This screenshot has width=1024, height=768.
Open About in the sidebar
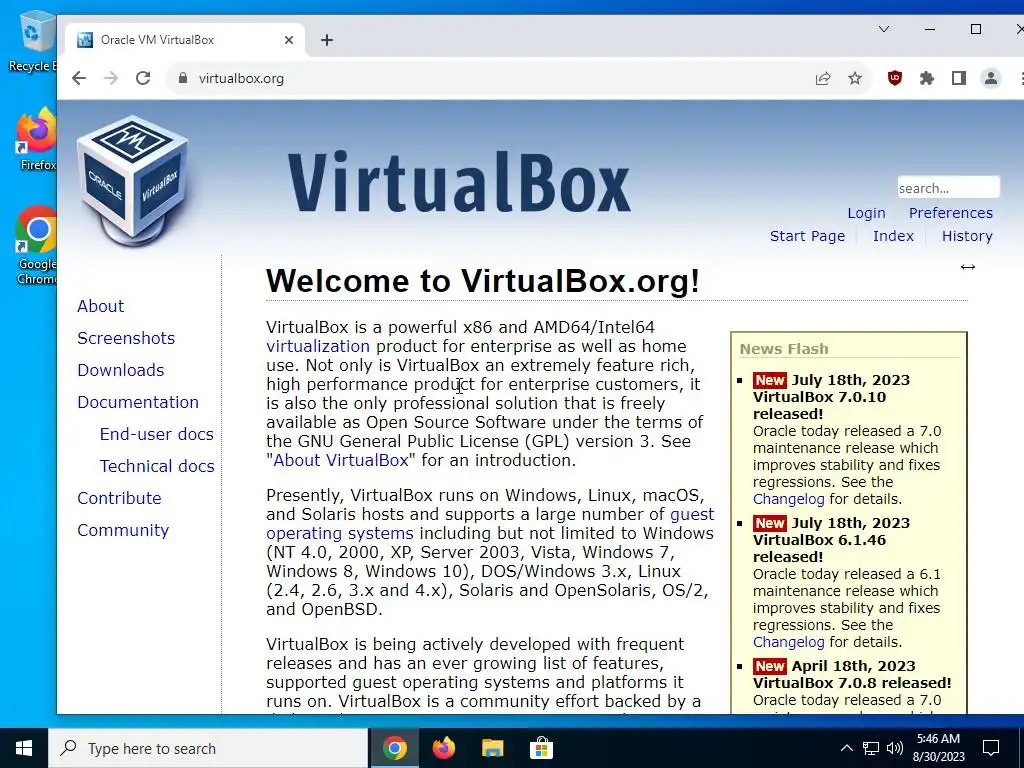[101, 306]
